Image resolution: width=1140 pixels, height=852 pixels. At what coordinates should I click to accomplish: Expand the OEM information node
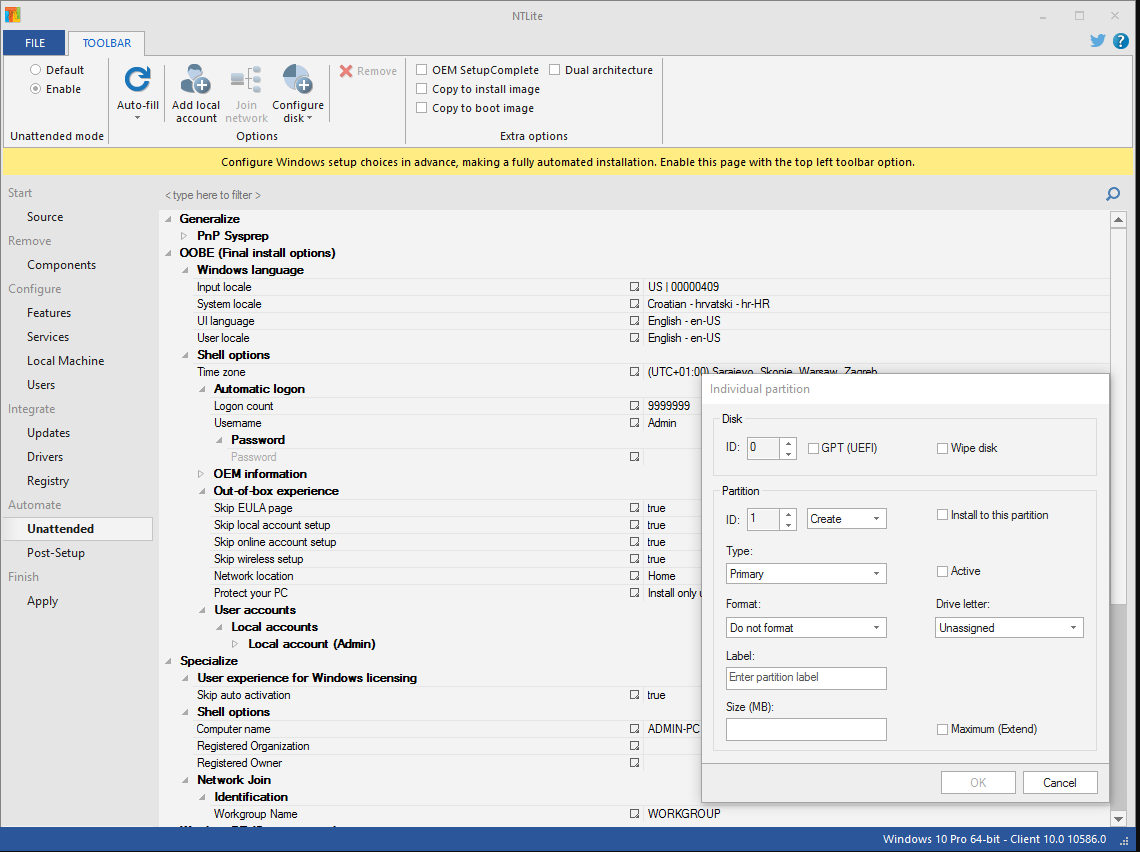click(201, 474)
